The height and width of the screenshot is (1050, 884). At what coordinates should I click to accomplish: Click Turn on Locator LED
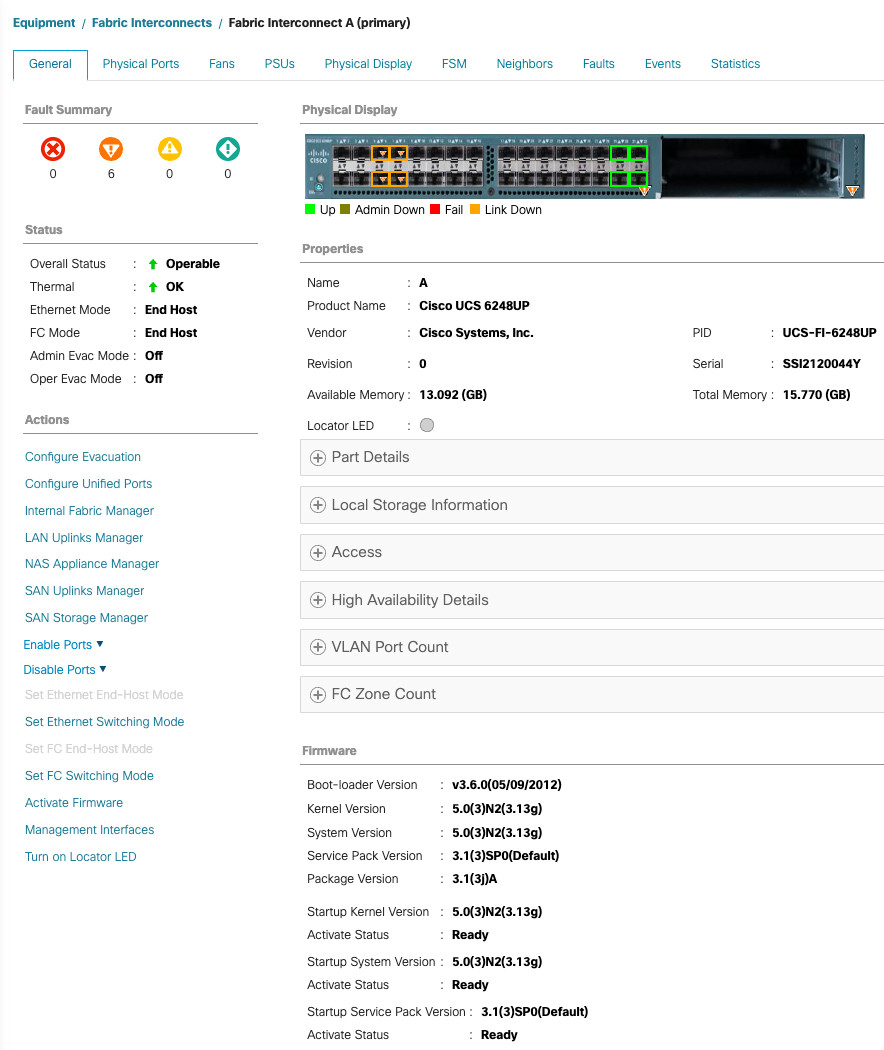(80, 856)
